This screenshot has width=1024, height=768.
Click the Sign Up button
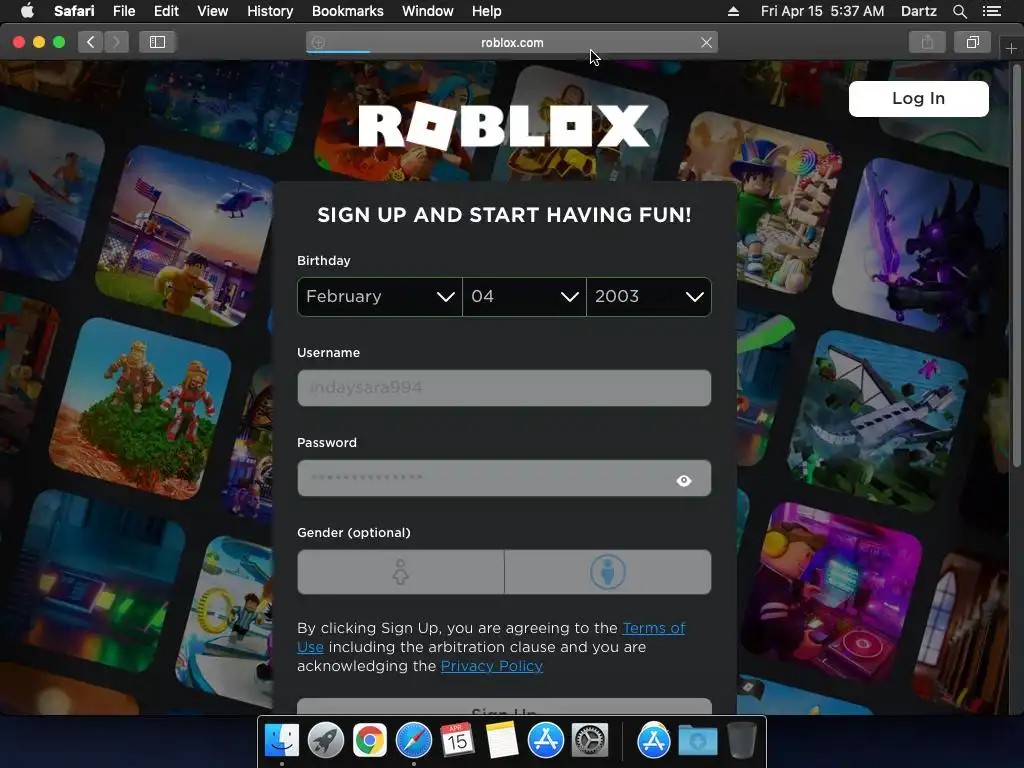point(504,707)
